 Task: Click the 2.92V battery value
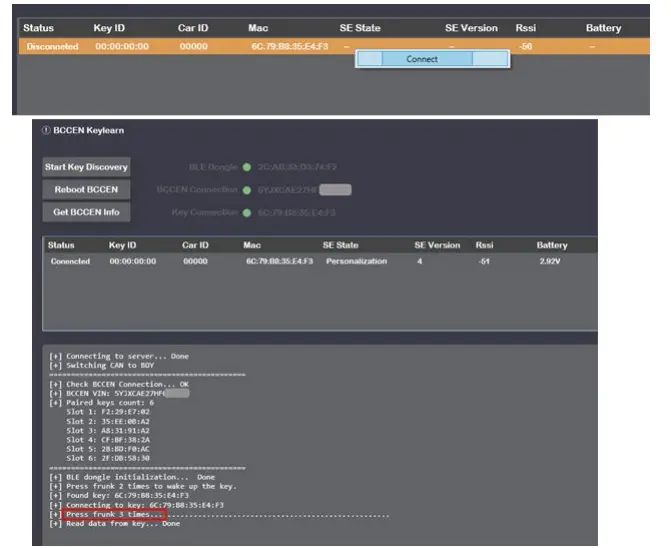point(549,261)
